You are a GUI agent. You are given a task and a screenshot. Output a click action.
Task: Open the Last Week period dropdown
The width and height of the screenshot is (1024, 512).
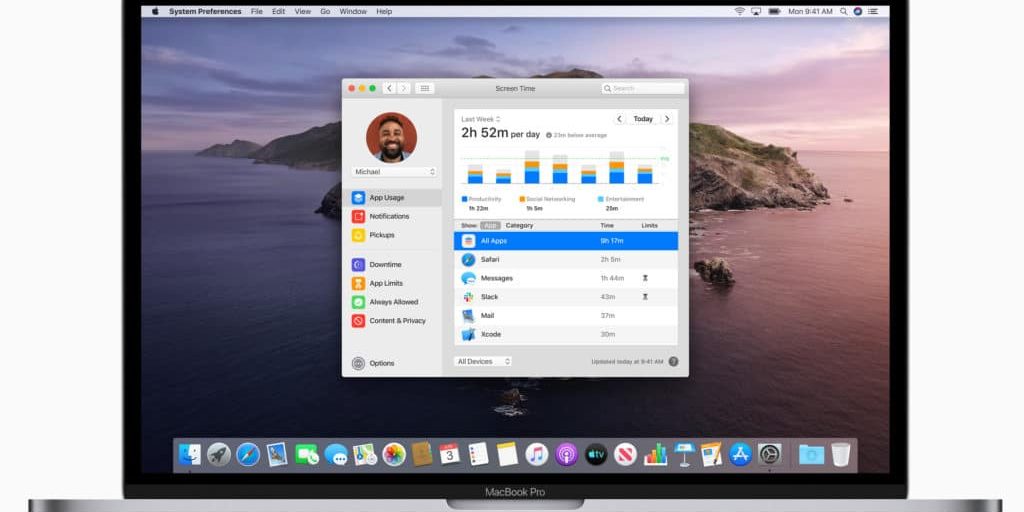tap(481, 119)
